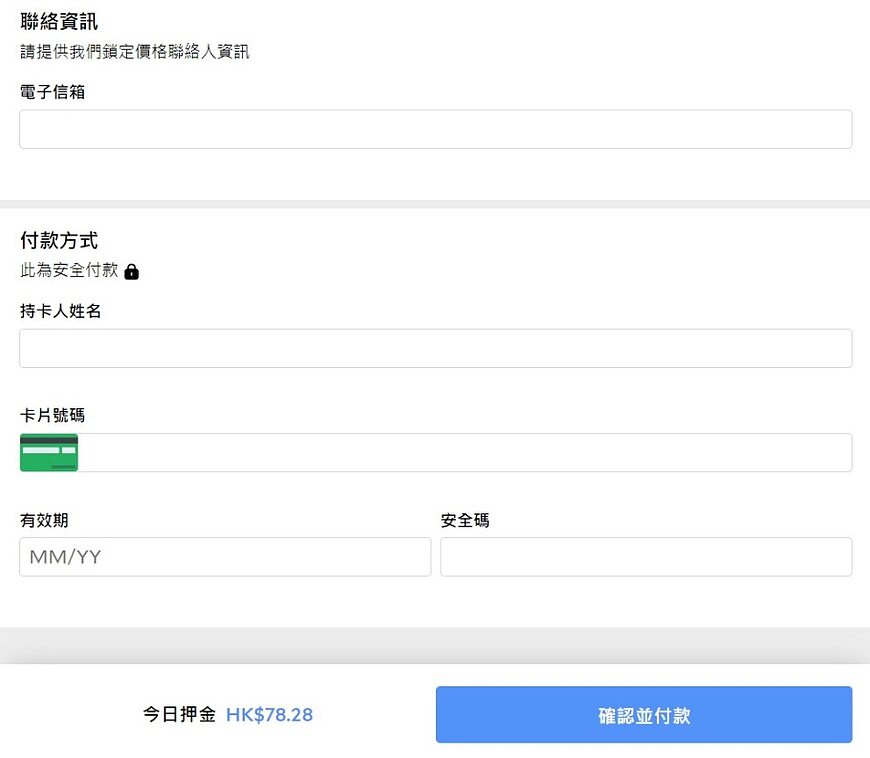Image resolution: width=870 pixels, height=758 pixels.
Task: Click the 電子信箱 email input field
Action: click(x=436, y=129)
